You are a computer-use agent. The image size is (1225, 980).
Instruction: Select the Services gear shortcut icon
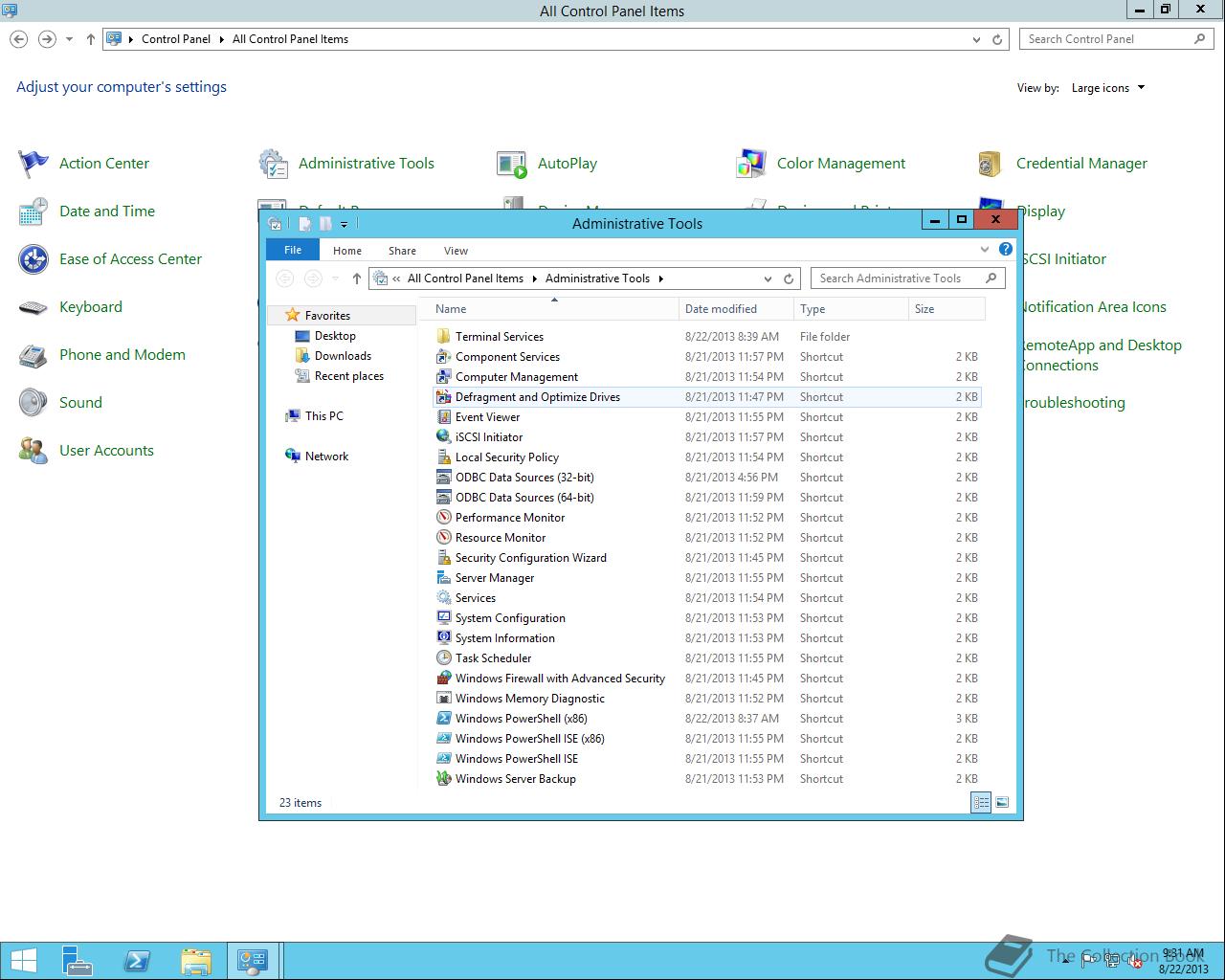point(443,598)
